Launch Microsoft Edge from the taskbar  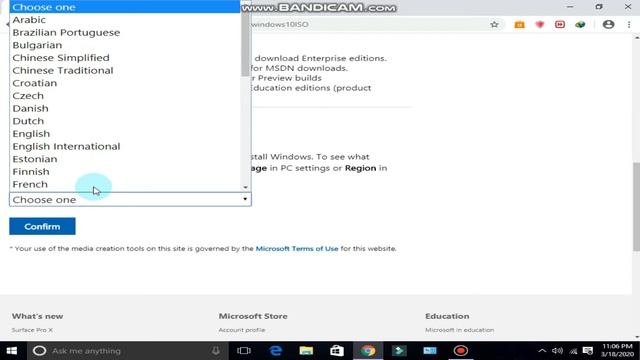(x=276, y=351)
